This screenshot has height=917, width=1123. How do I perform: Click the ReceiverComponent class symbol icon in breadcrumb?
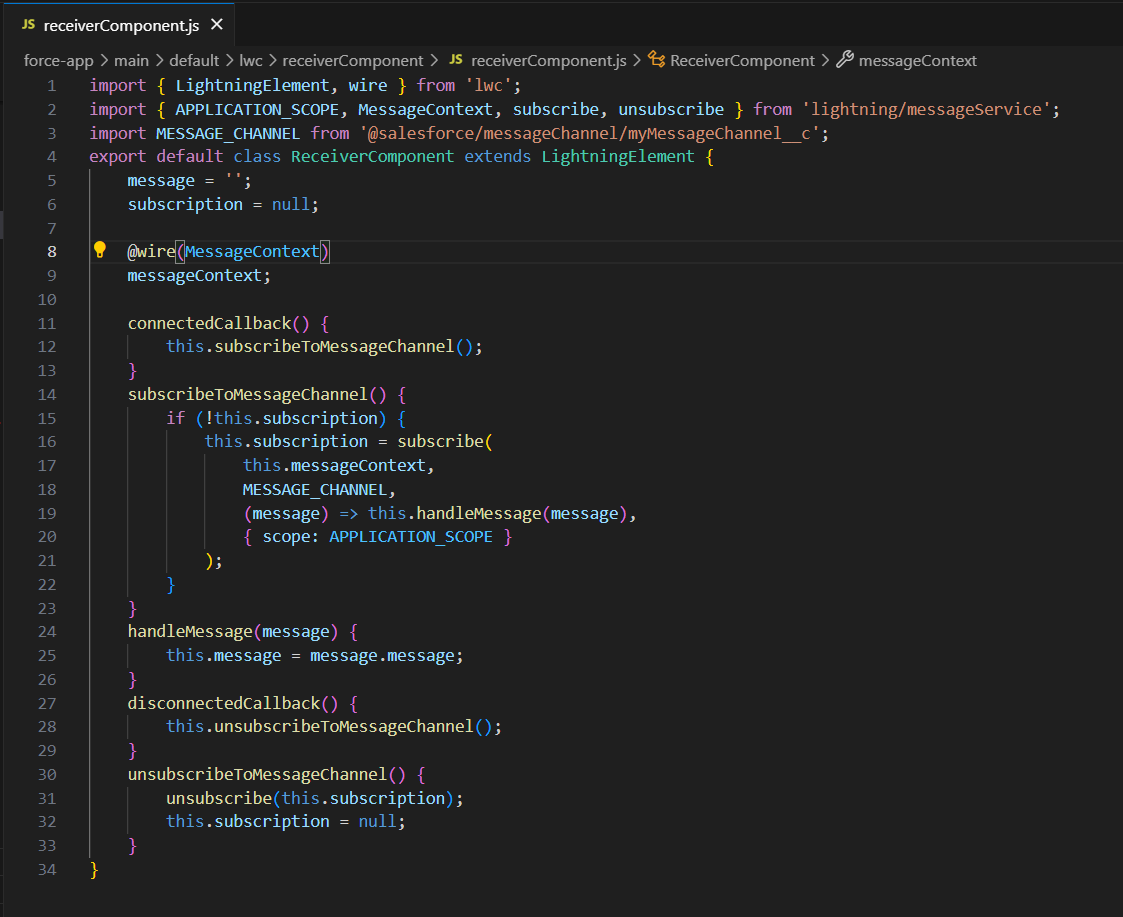click(x=656, y=60)
